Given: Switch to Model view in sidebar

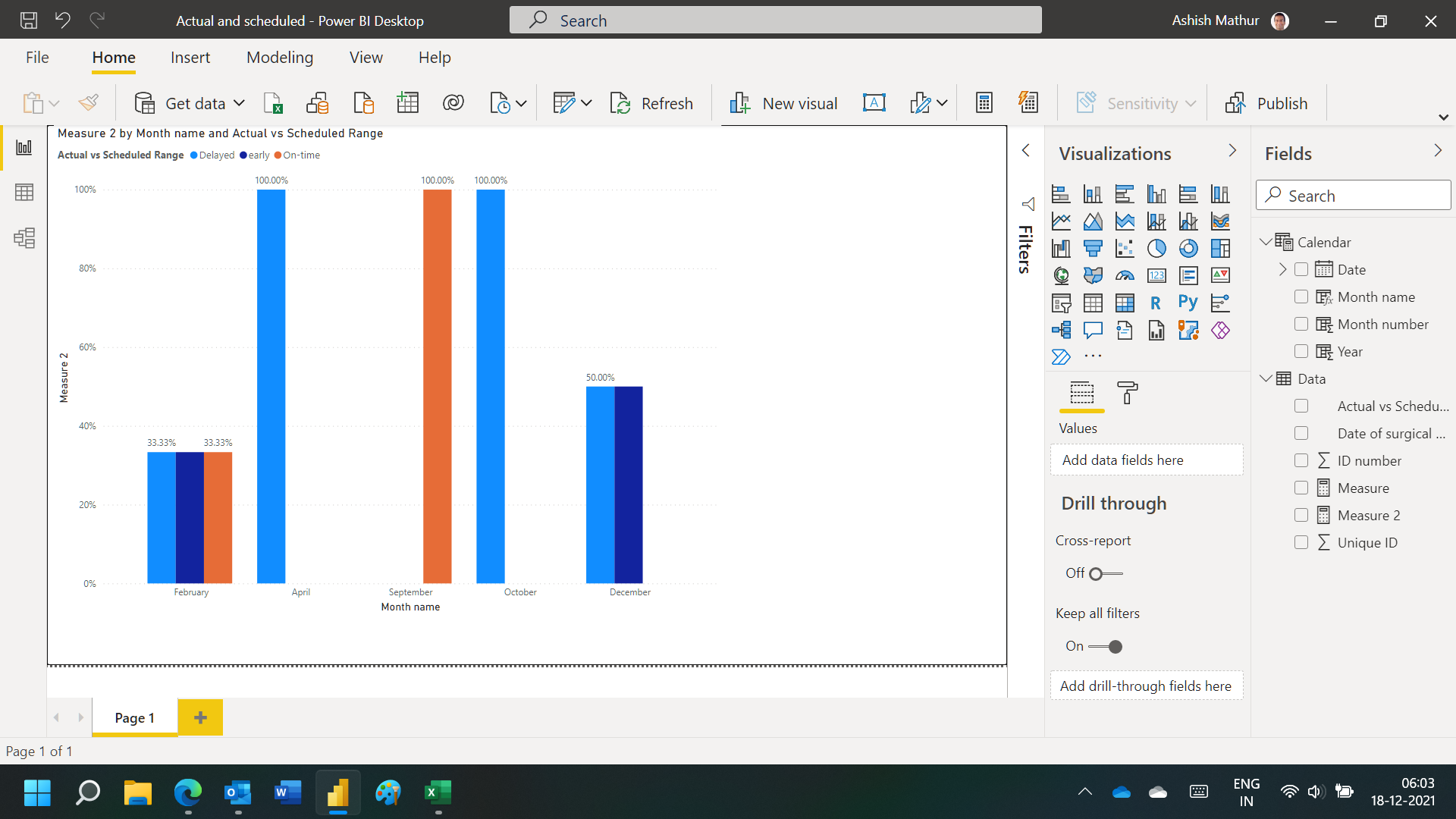Looking at the screenshot, I should (x=24, y=238).
